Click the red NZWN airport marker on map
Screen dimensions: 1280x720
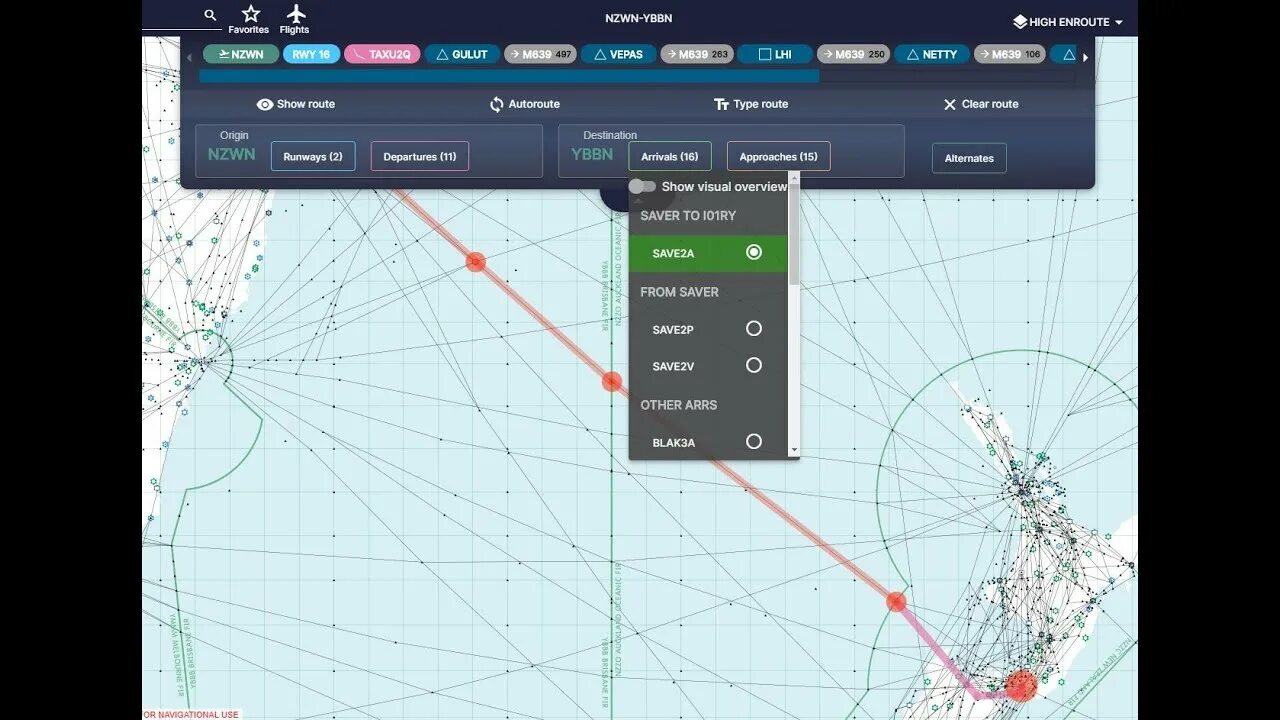pos(1021,686)
